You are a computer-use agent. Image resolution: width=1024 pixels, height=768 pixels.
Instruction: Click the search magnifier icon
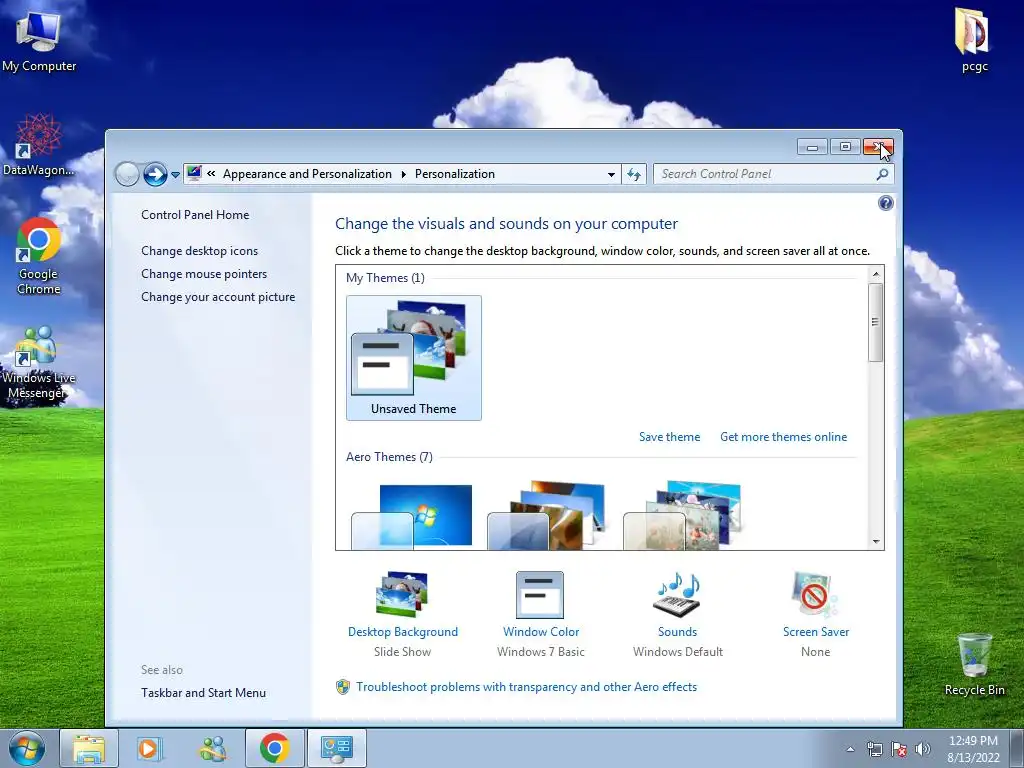882,174
